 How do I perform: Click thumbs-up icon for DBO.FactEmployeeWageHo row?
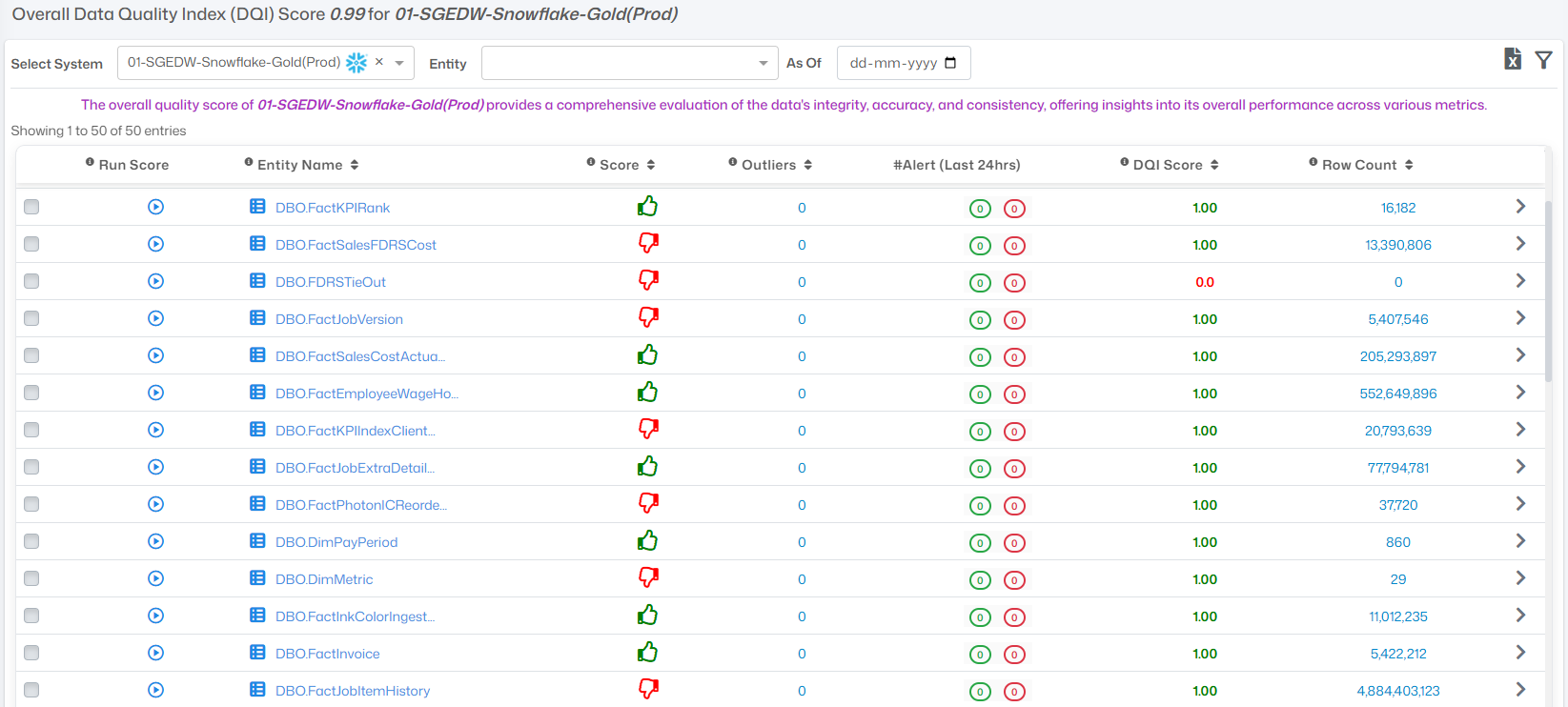[648, 392]
